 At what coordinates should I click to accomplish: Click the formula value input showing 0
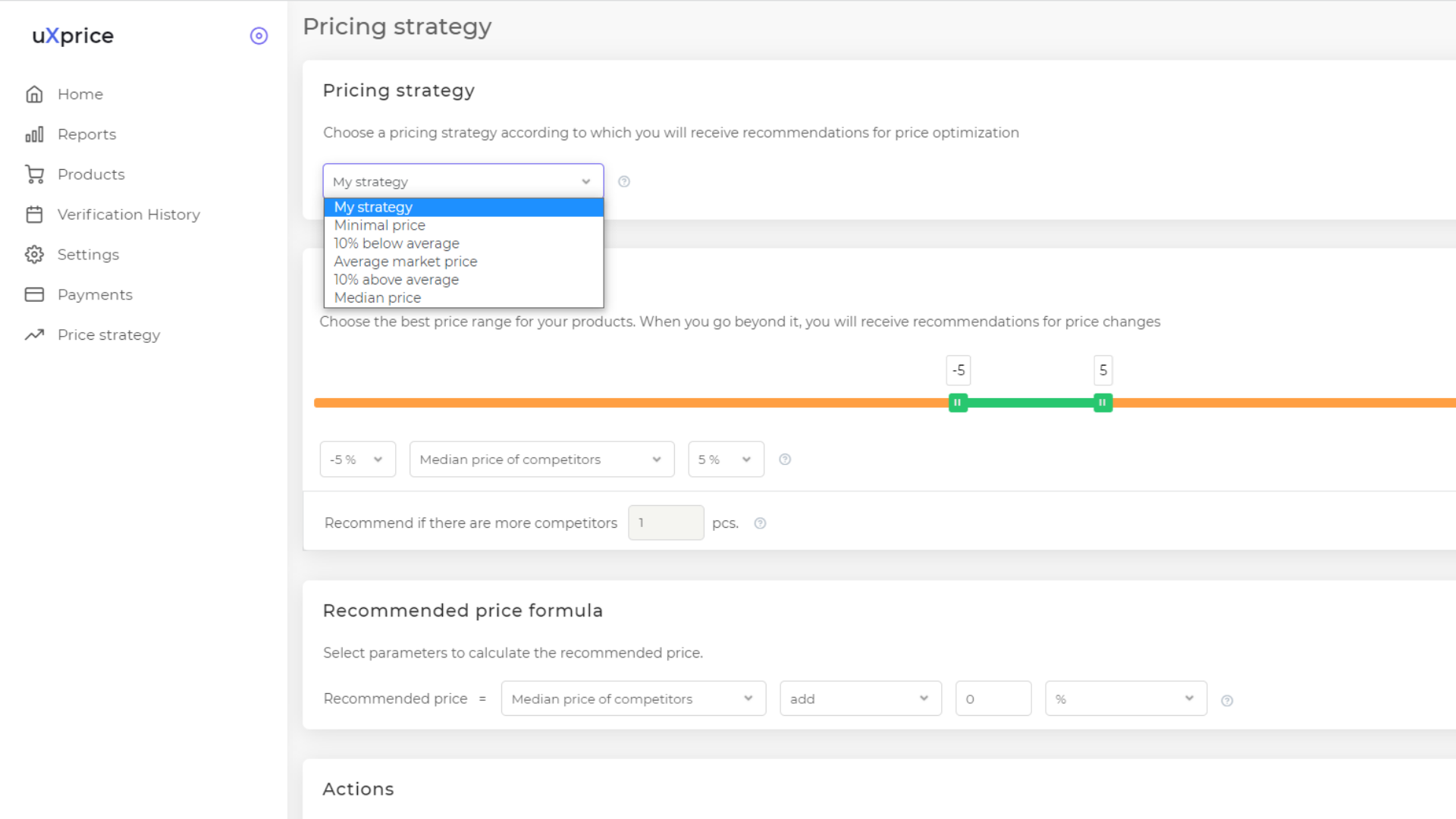coord(993,698)
